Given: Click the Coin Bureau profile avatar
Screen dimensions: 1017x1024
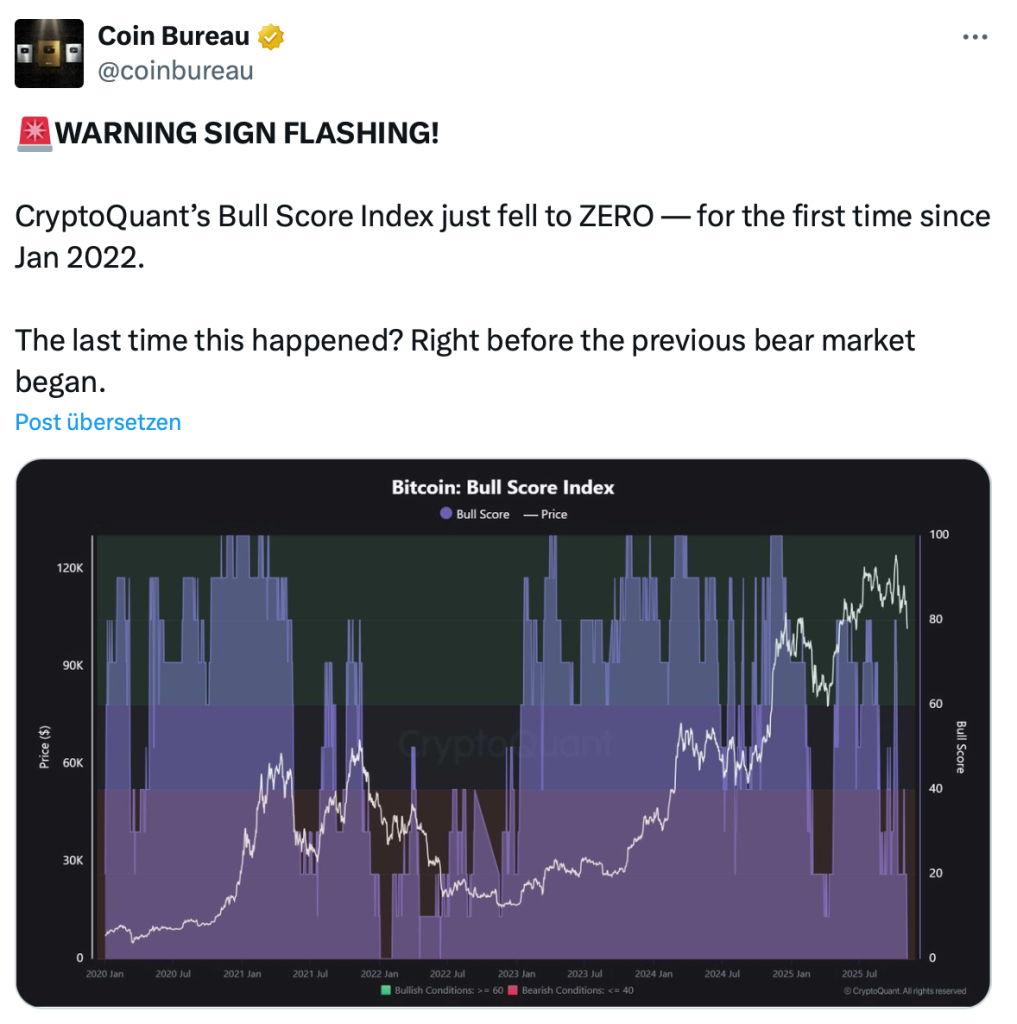Looking at the screenshot, I should (x=48, y=53).
